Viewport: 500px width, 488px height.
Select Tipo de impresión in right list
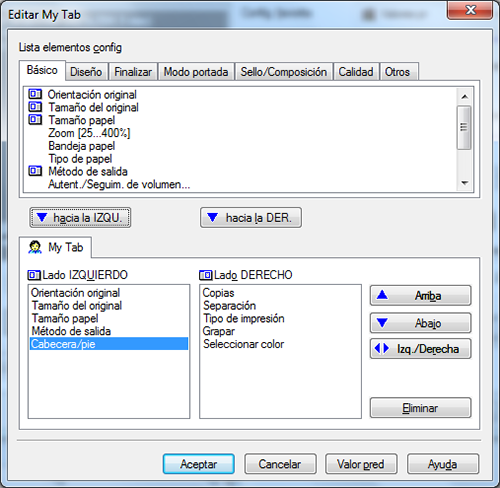click(x=244, y=318)
